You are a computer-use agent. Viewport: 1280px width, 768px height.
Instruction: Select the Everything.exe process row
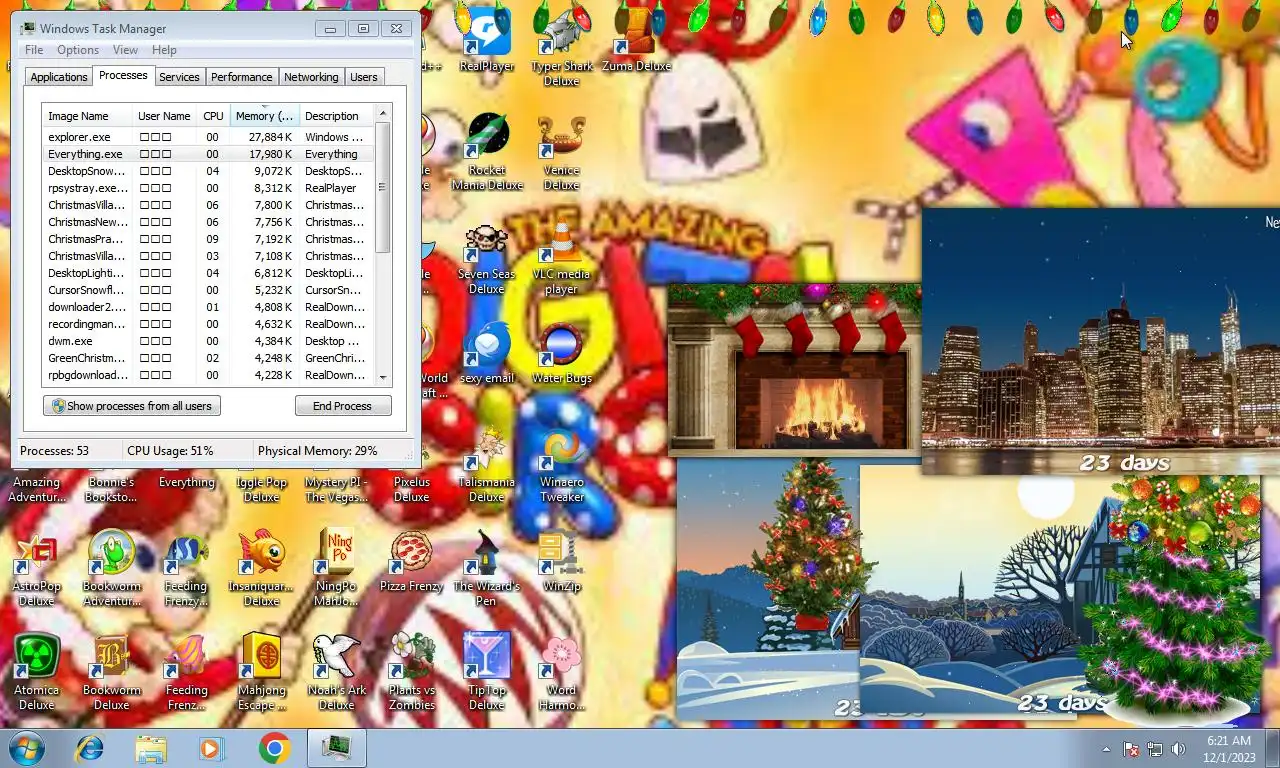tap(208, 154)
